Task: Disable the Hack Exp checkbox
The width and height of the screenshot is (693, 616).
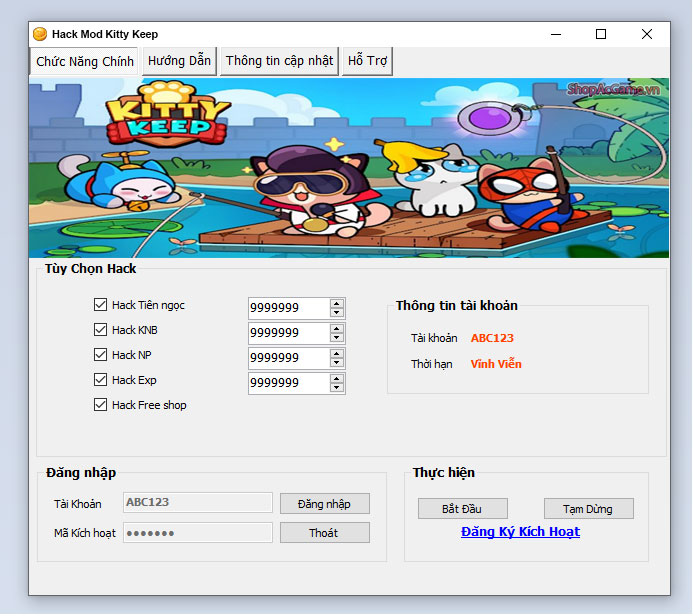Action: (100, 380)
